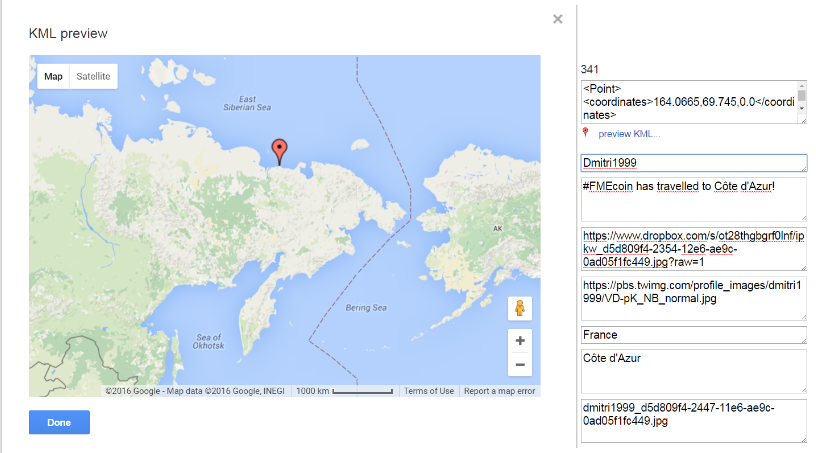The height and width of the screenshot is (453, 816).
Task: Switch to Satellite view tab
Action: click(93, 76)
